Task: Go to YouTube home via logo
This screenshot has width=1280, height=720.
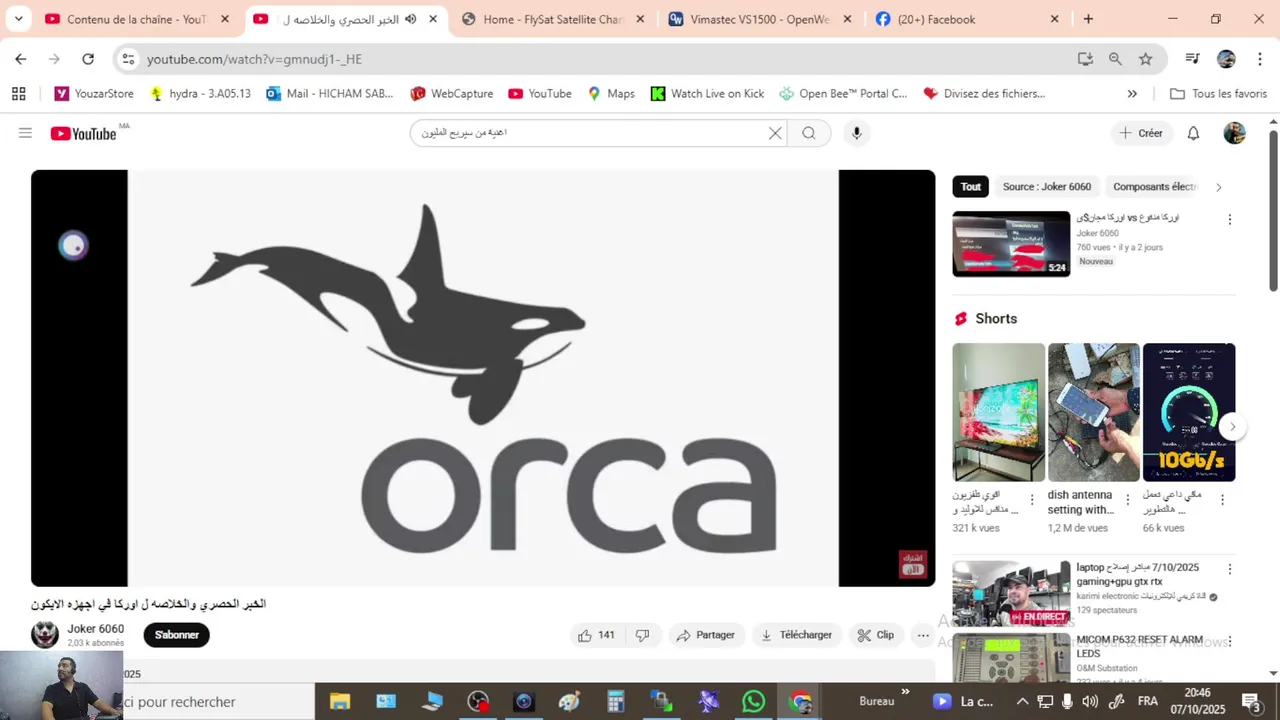Action: click(x=83, y=133)
